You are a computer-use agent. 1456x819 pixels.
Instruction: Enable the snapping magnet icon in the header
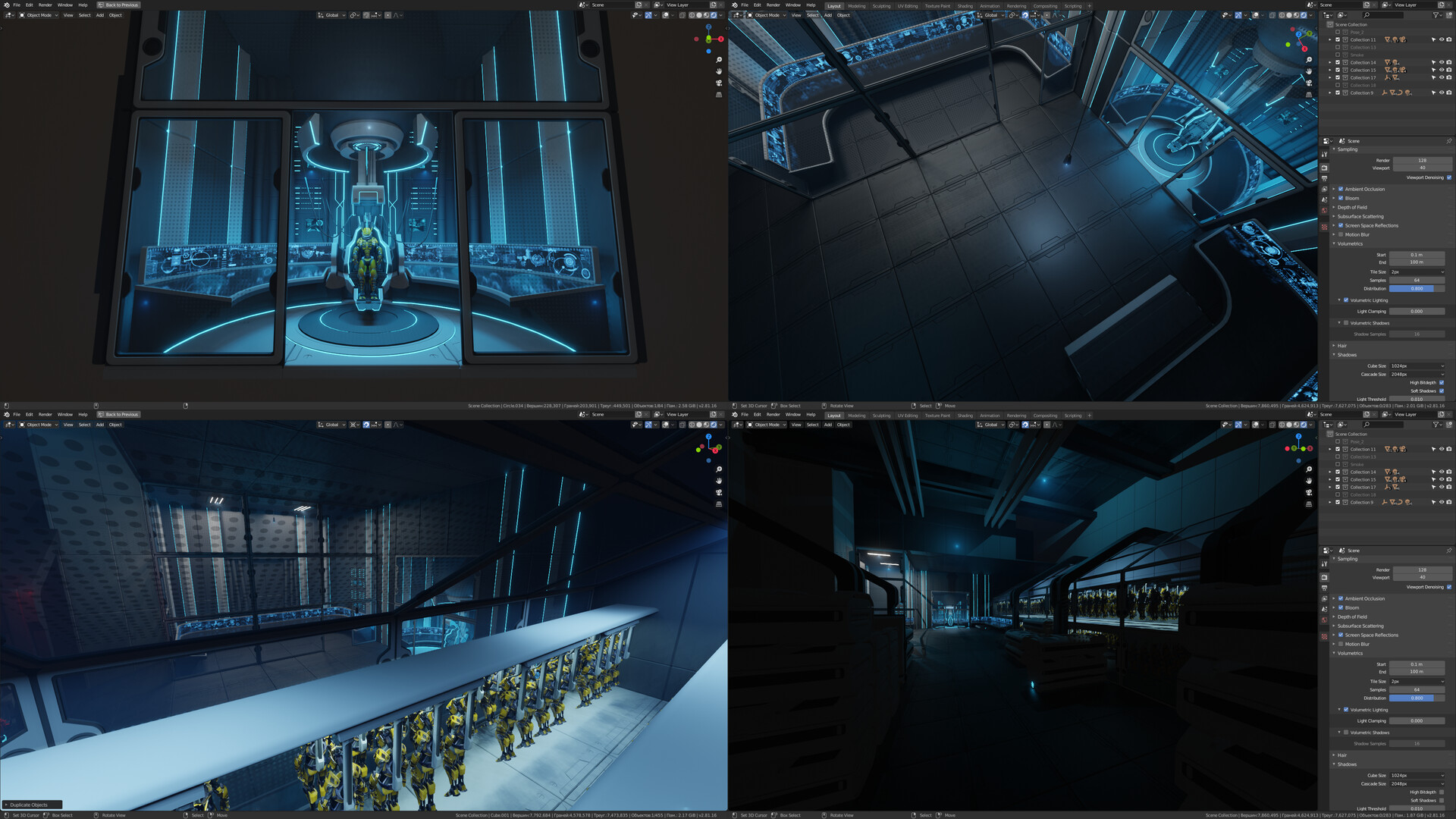pos(366,15)
